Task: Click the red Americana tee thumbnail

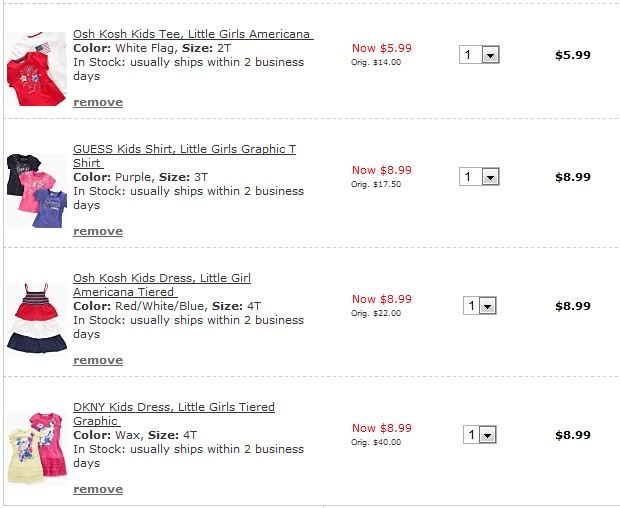Action: point(36,69)
